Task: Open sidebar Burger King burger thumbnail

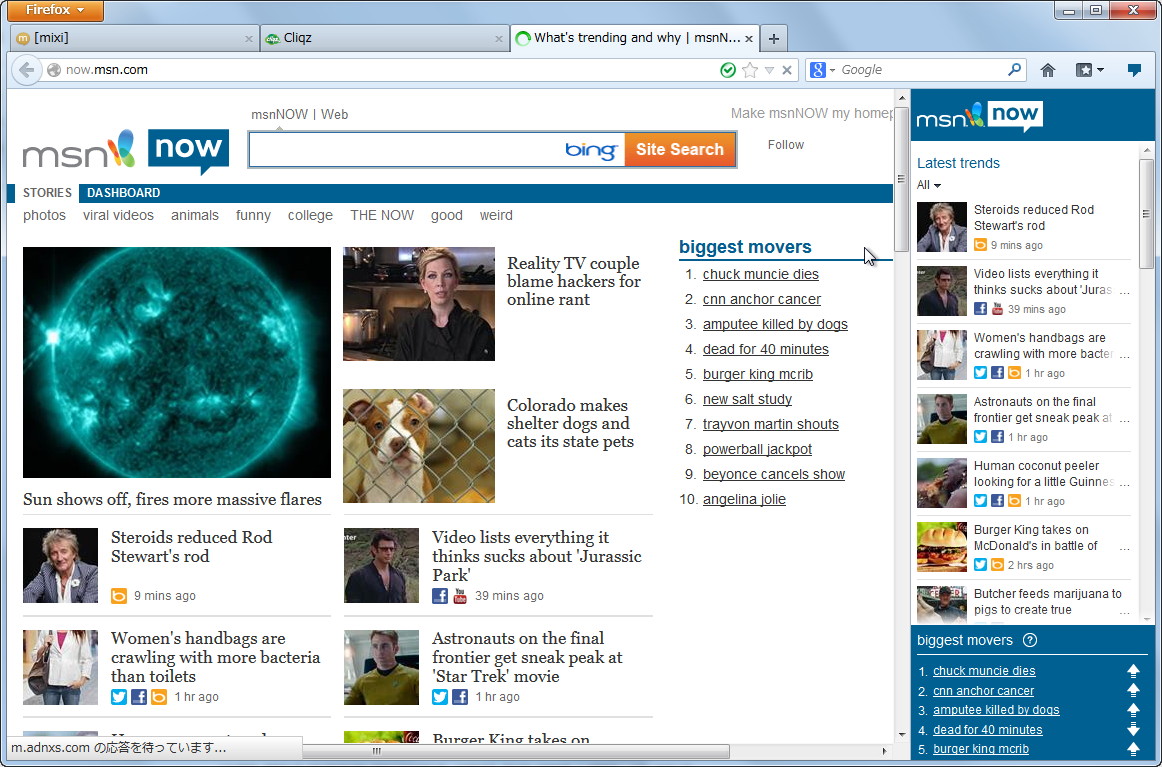Action: [942, 547]
